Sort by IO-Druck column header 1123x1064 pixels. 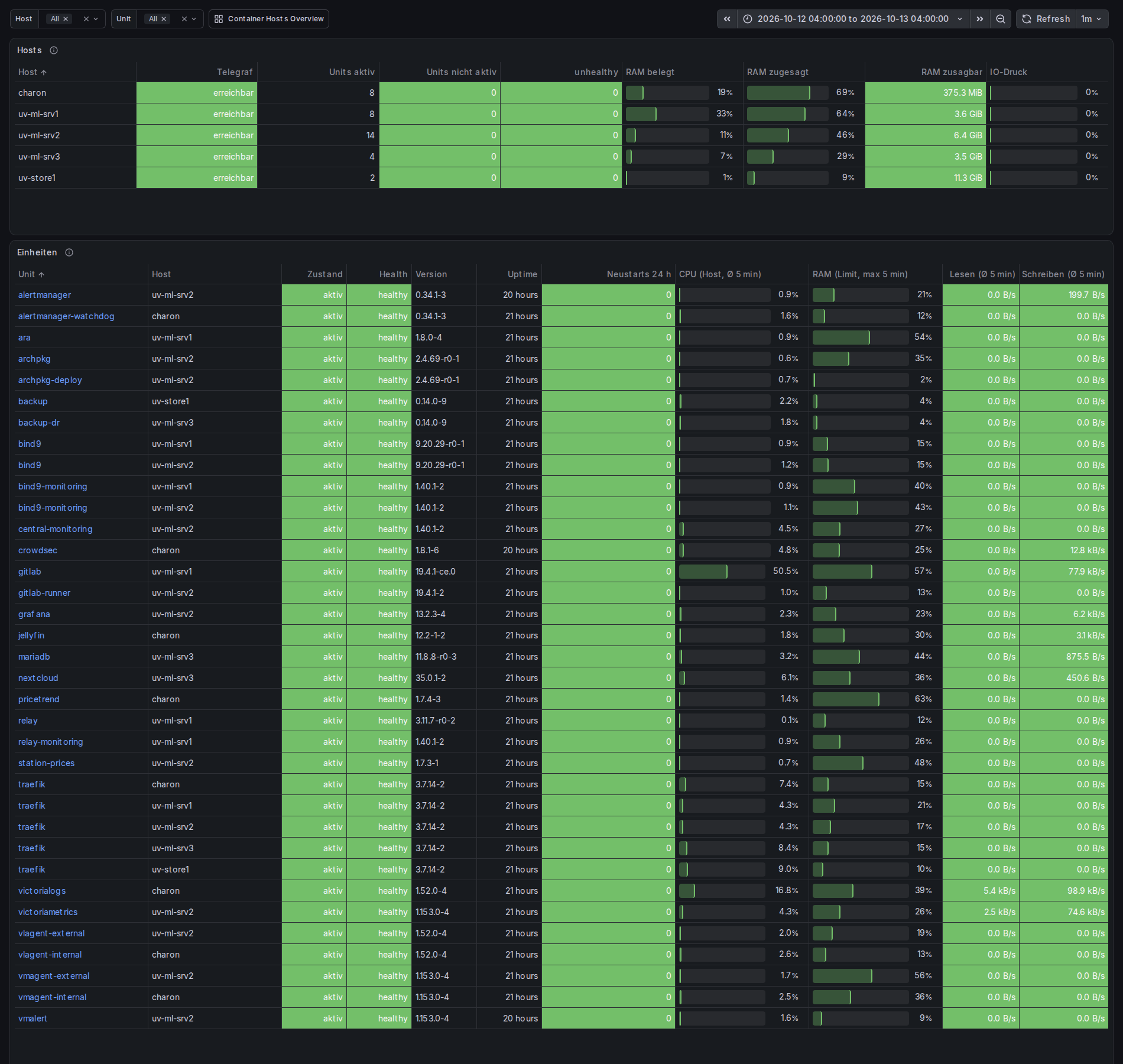tap(1008, 72)
